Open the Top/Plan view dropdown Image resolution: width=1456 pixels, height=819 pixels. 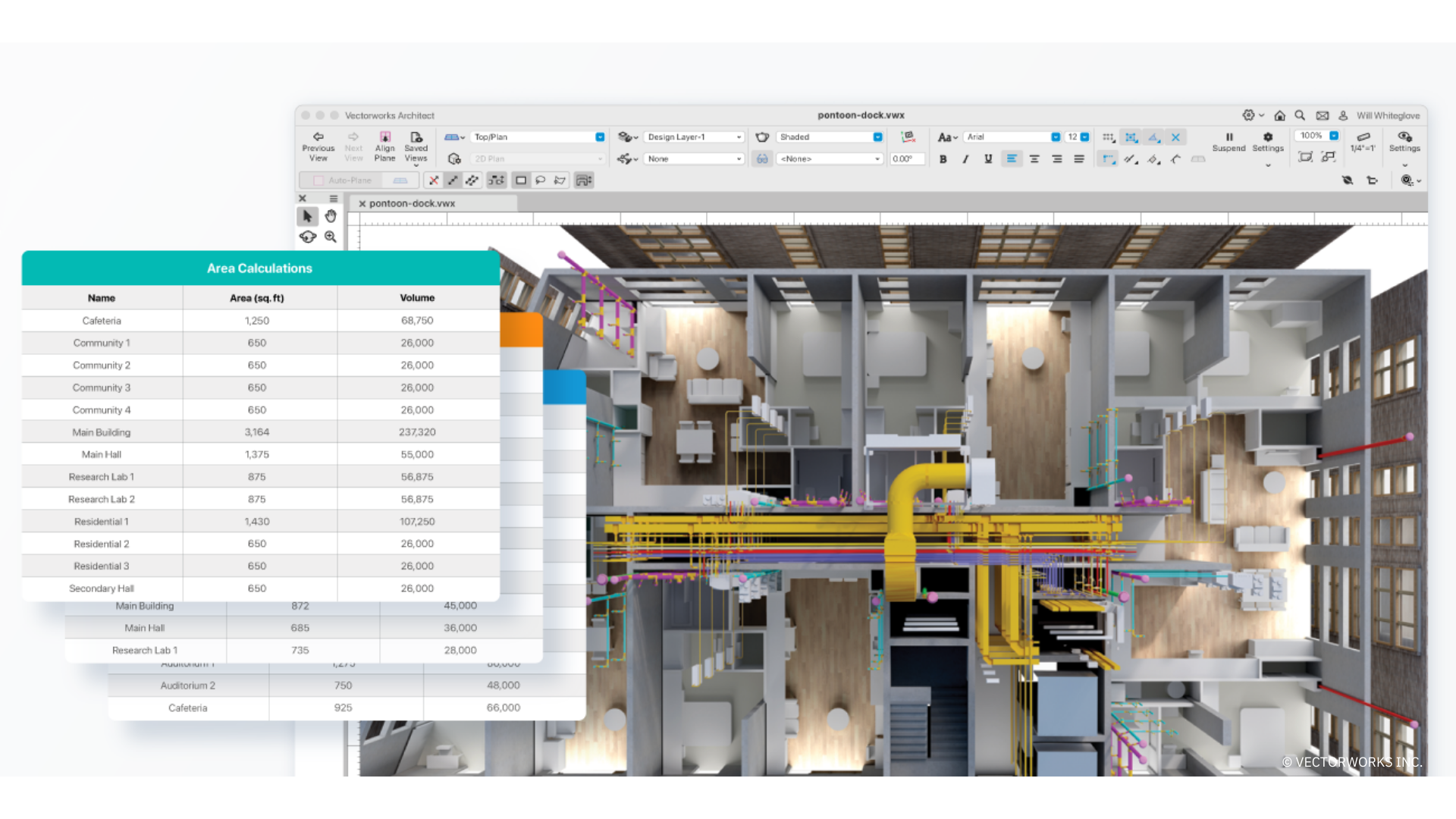(x=538, y=137)
